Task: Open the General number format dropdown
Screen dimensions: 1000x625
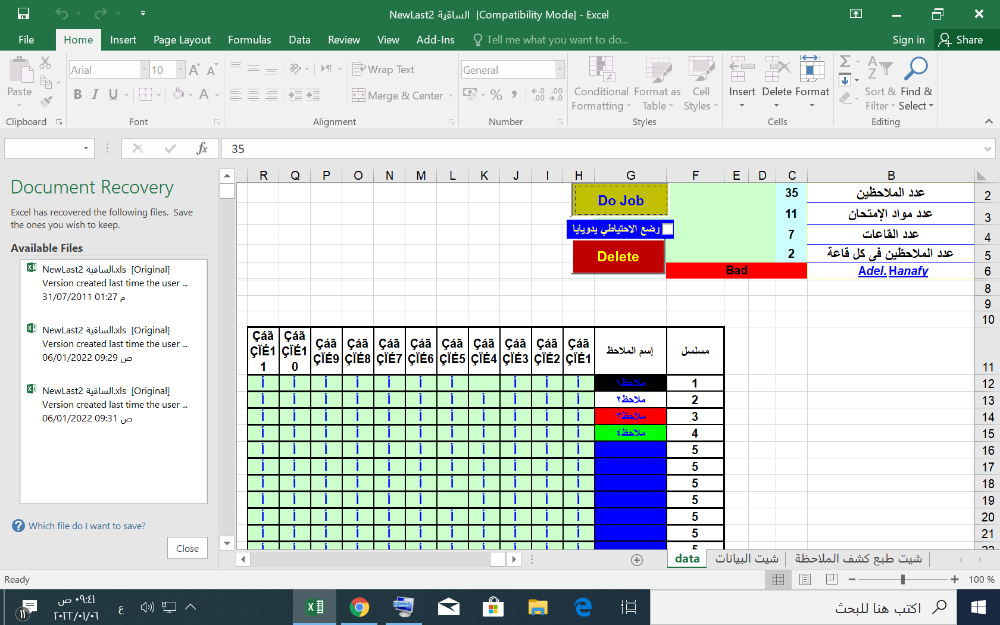Action: pos(559,70)
